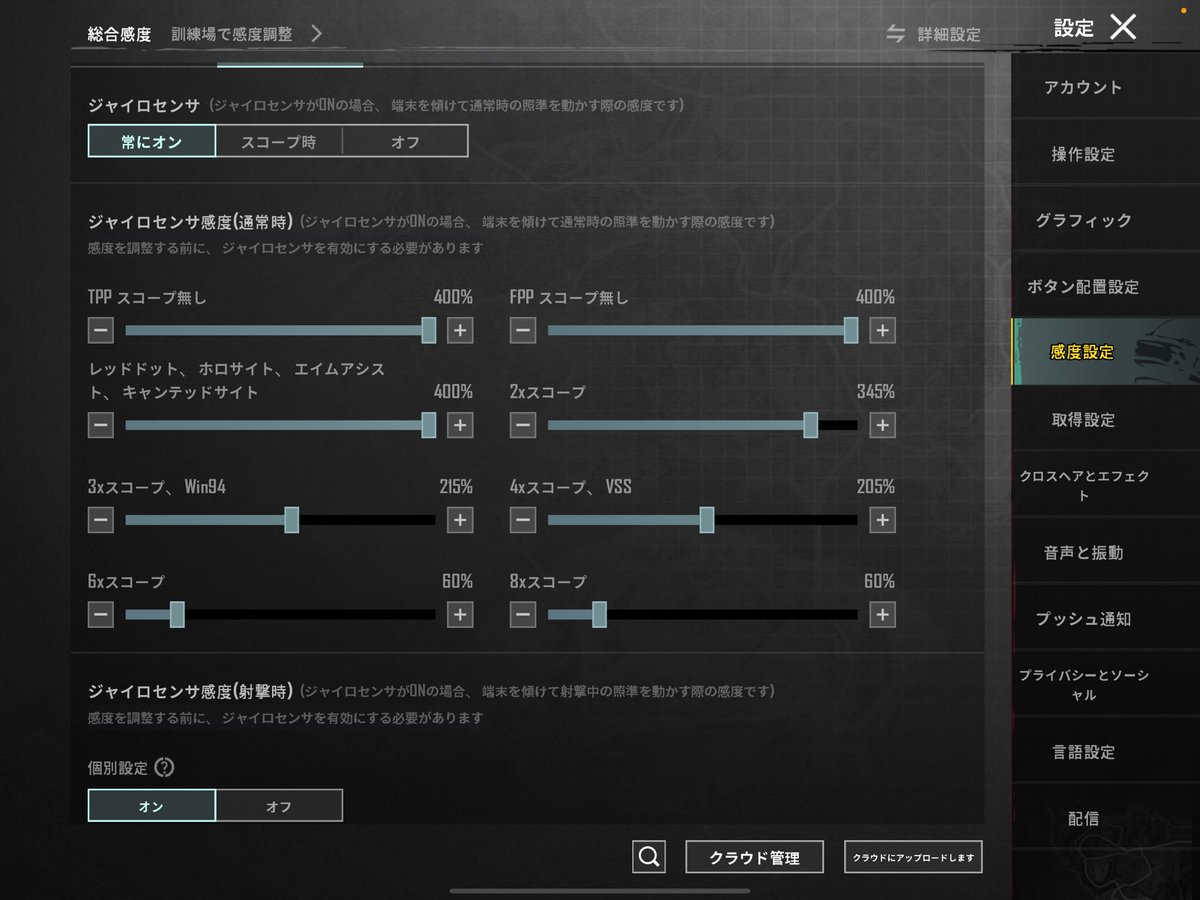The height and width of the screenshot is (900, 1200).
Task: Click the 345% value of 2xスコープ
Action: [876, 392]
